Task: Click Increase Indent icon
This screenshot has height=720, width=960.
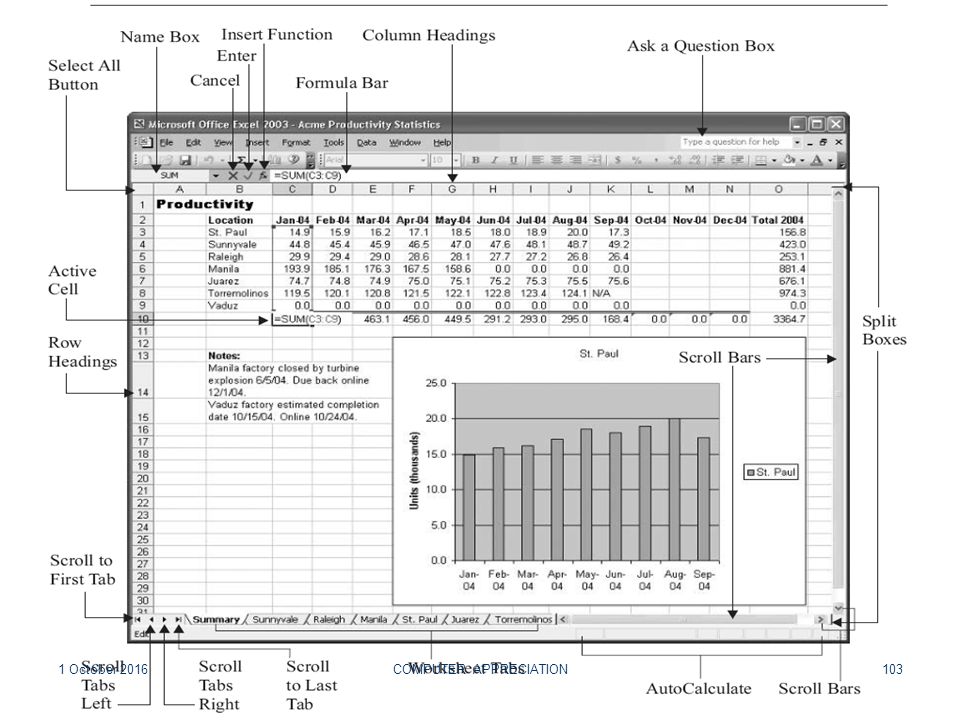Action: [x=737, y=160]
